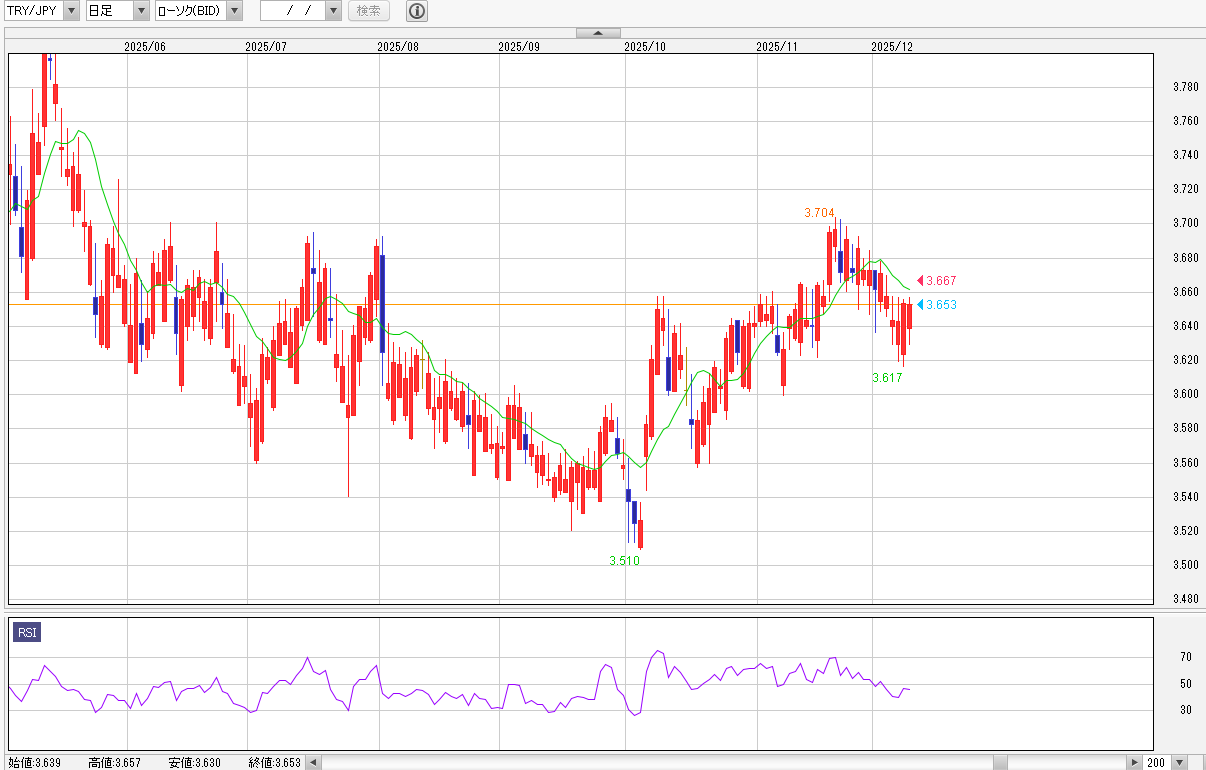Open the info icon in the toolbar
The height and width of the screenshot is (770, 1206).
pyautogui.click(x=417, y=11)
